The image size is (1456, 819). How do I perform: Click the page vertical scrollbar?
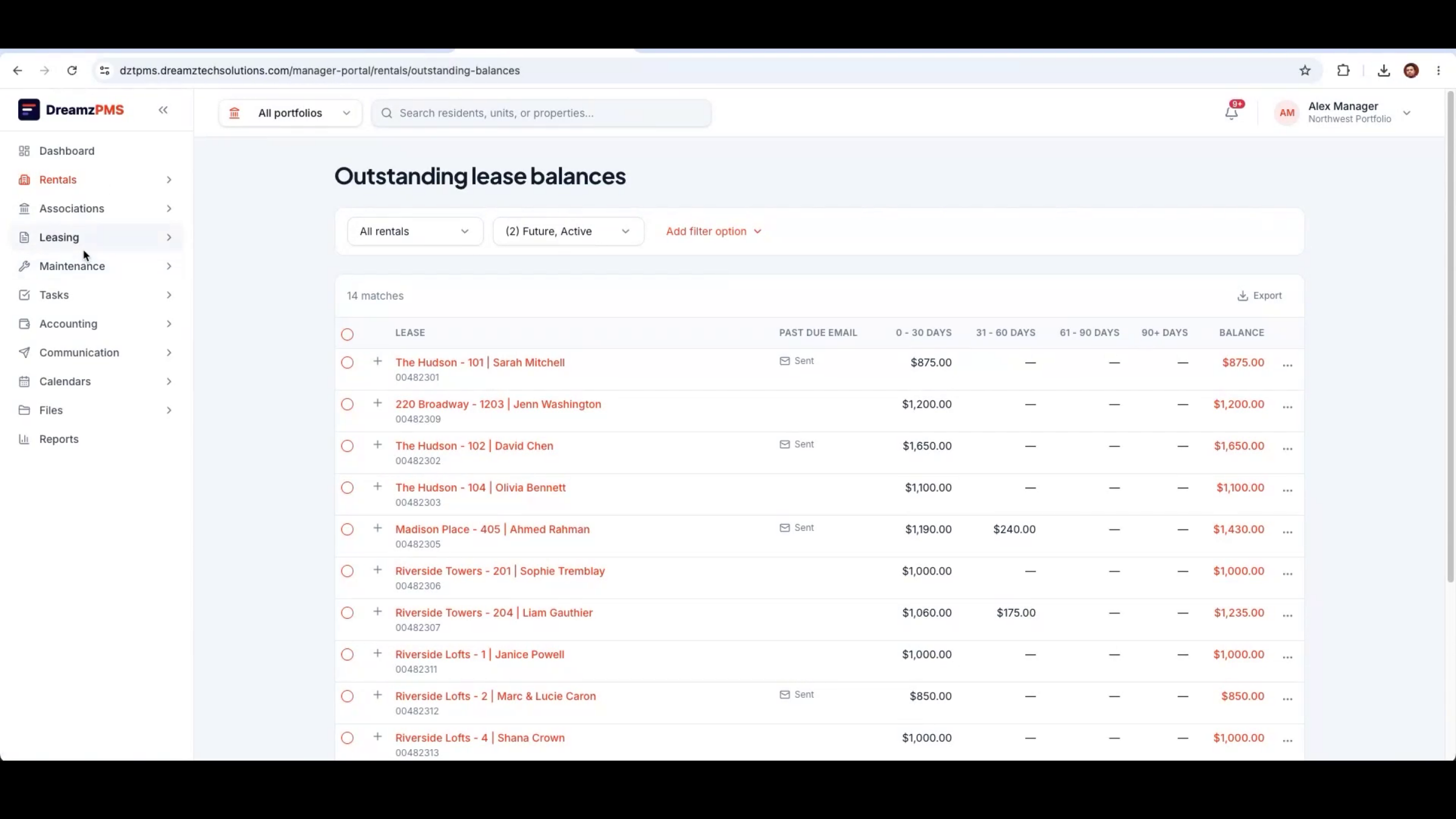pyautogui.click(x=1451, y=337)
